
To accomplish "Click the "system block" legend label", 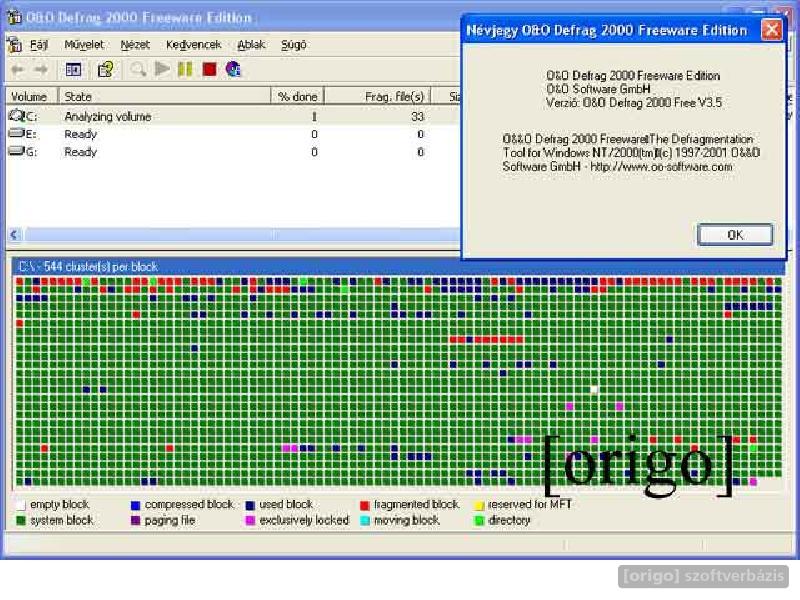I will tap(62, 520).
